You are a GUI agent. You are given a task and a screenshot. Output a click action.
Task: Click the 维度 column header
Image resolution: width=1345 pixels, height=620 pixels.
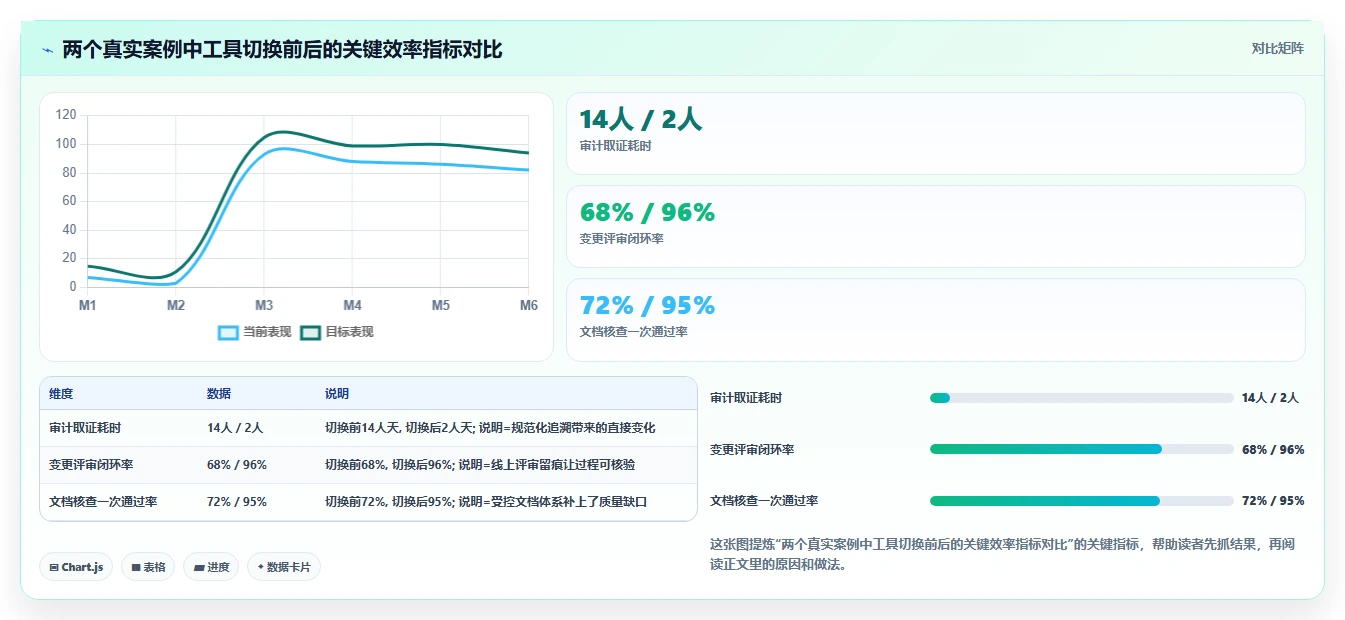click(x=61, y=394)
